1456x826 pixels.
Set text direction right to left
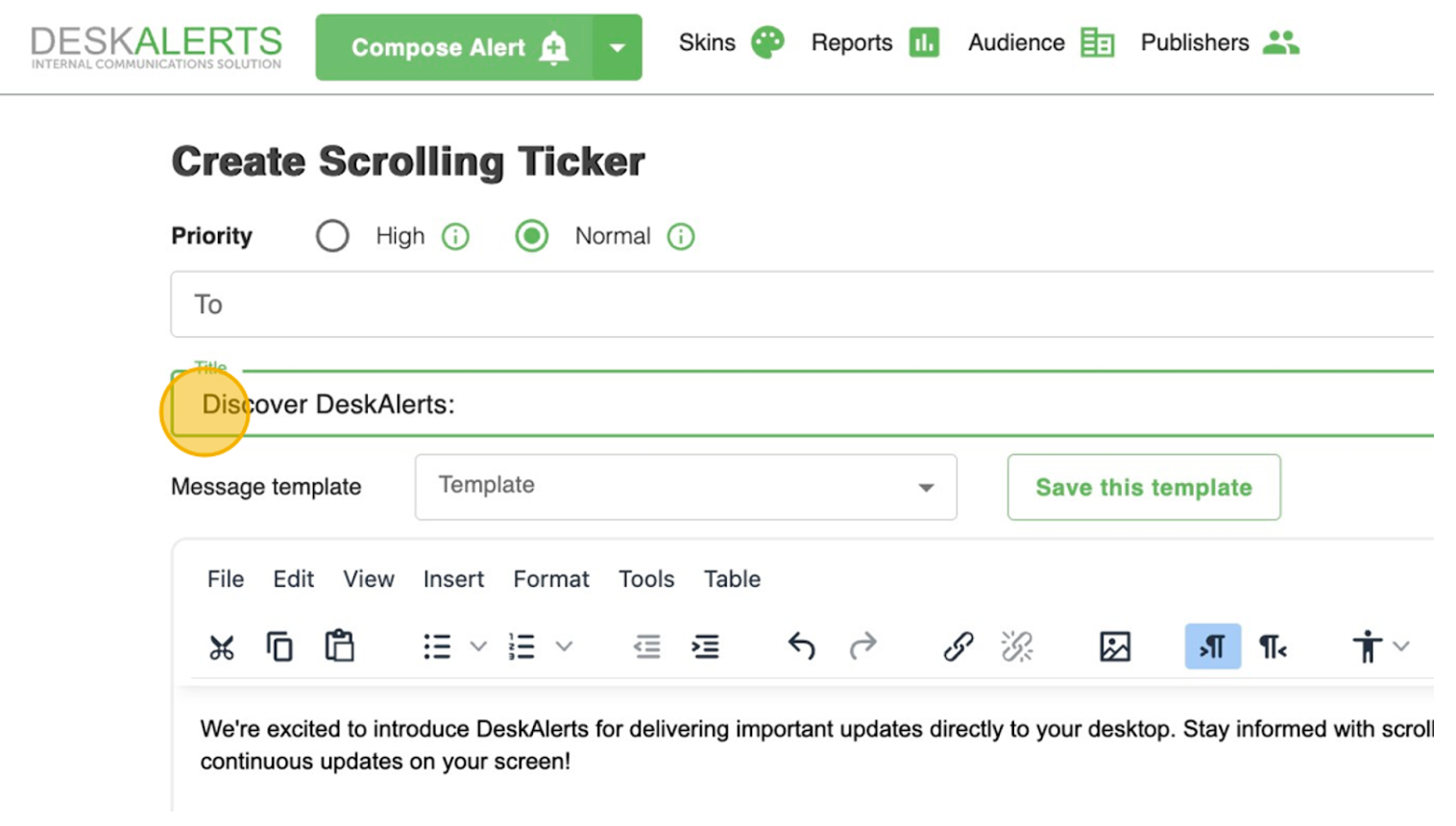coord(1273,646)
